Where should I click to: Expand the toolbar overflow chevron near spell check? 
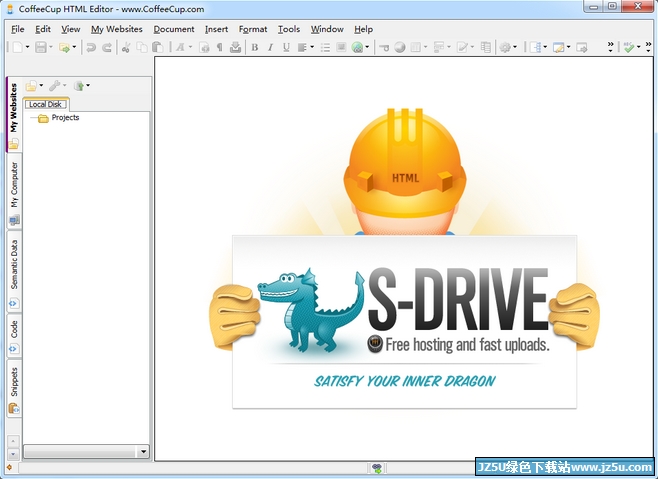tap(648, 47)
